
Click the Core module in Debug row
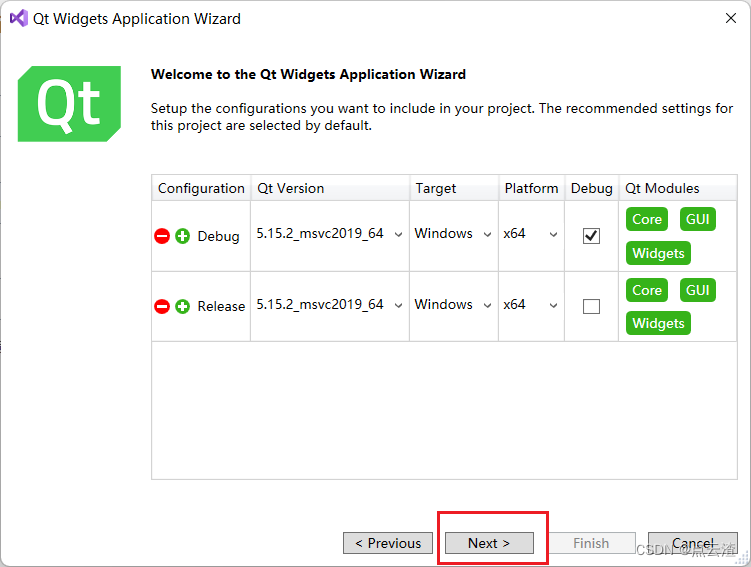(x=647, y=219)
